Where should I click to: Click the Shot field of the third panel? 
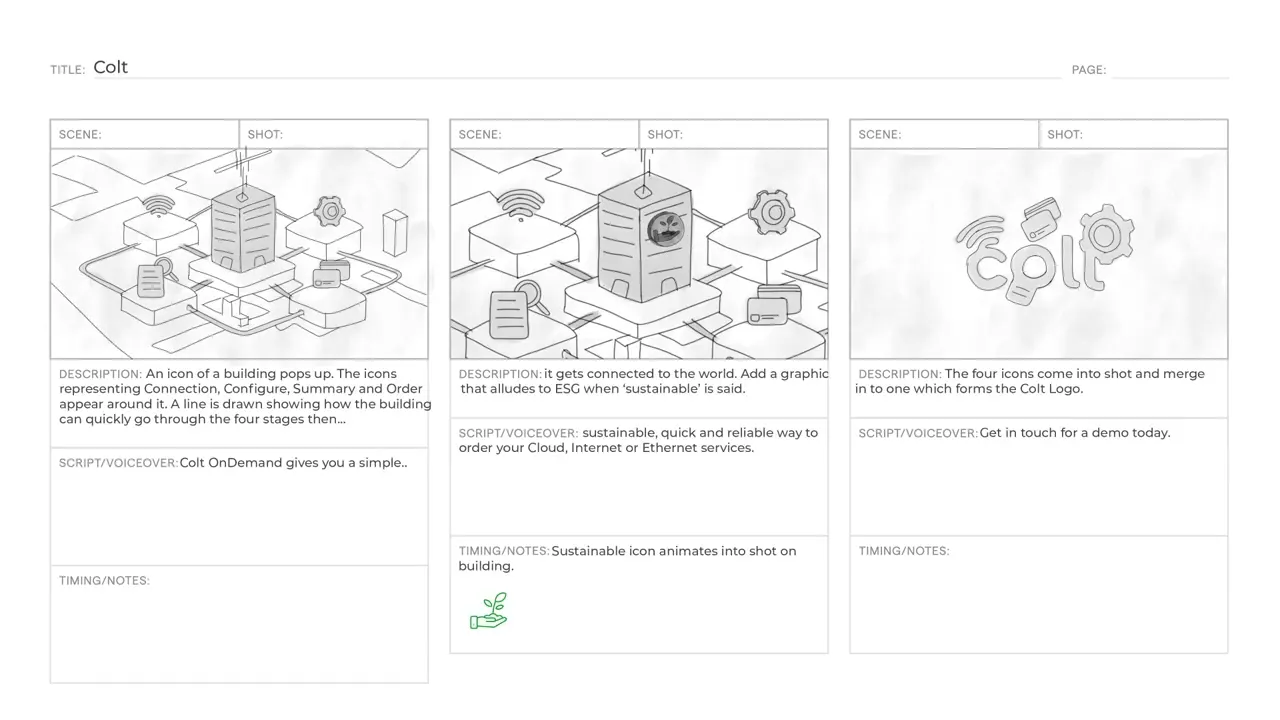pos(1134,134)
